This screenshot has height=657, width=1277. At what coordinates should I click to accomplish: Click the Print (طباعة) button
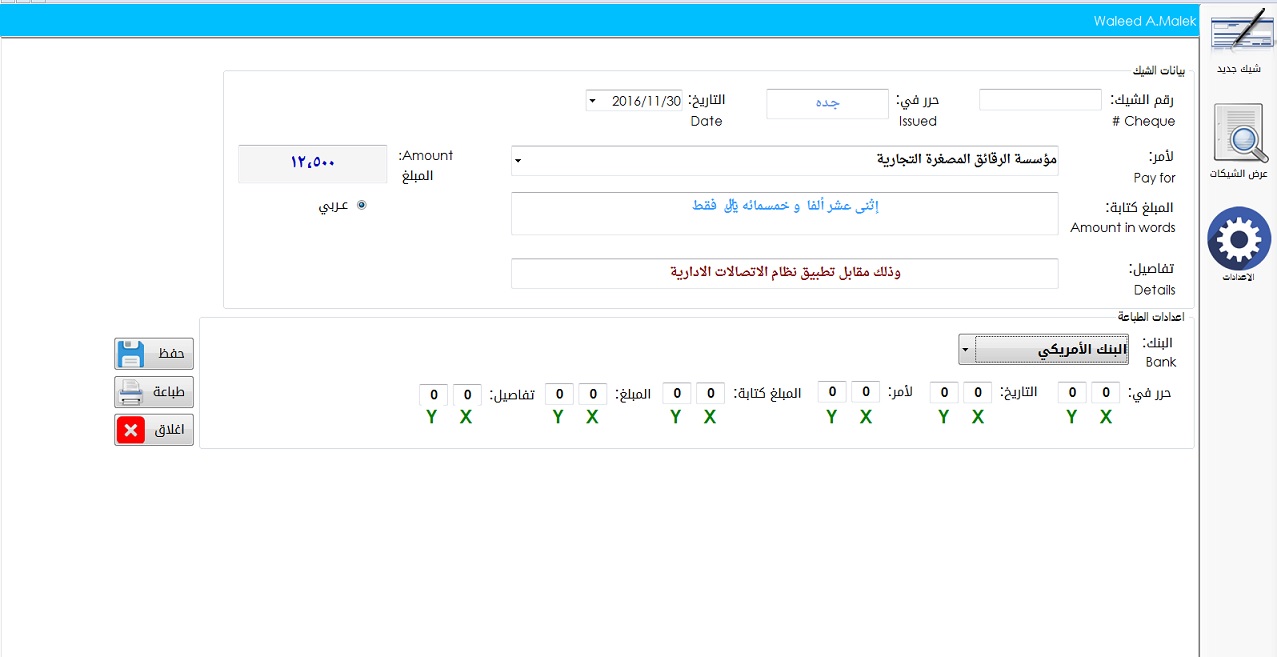[154, 392]
